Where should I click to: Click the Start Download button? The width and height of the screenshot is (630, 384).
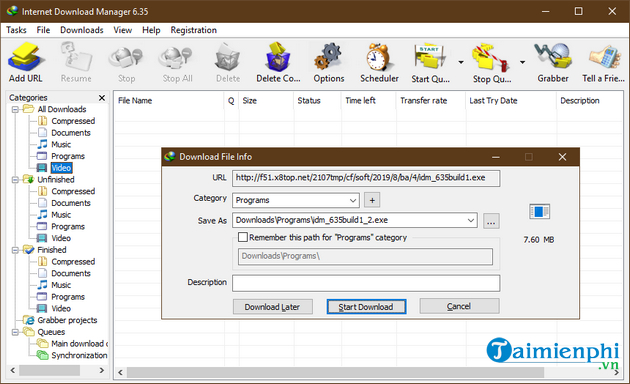pos(366,307)
